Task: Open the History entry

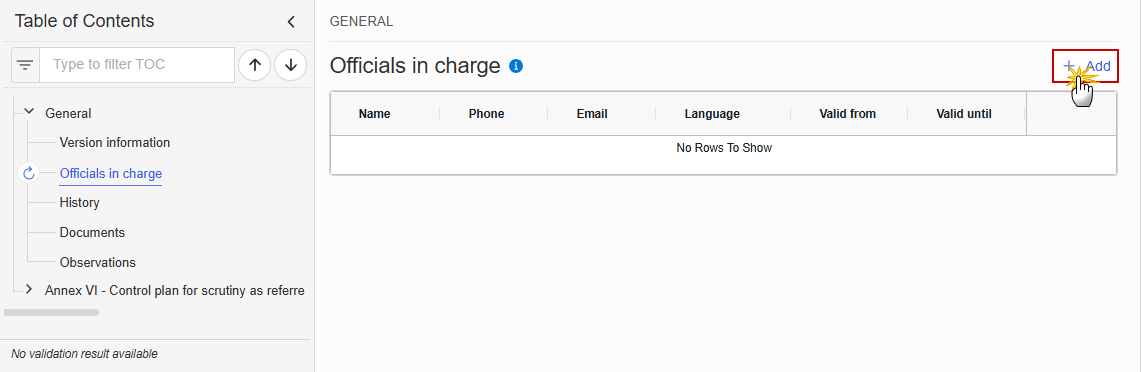Action: pos(79,202)
